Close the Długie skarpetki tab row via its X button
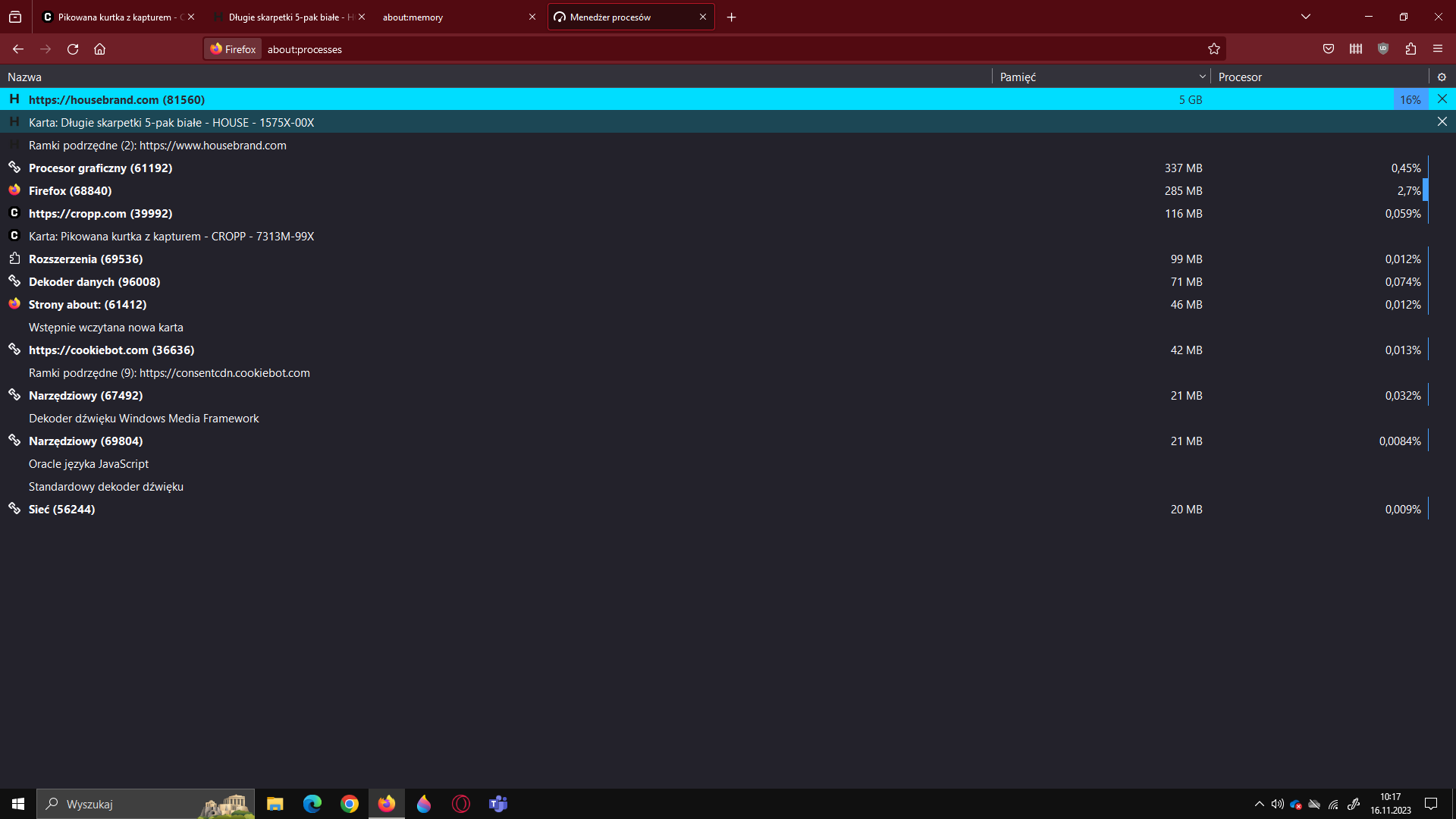The image size is (1456, 819). click(1442, 122)
